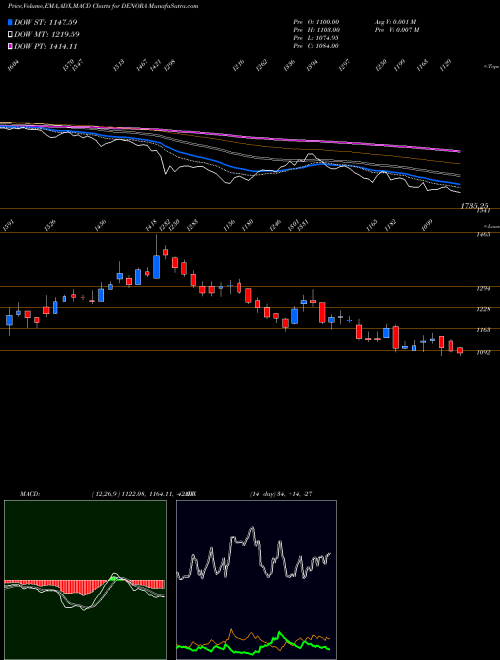The image size is (500, 660).
Task: Click the 'Avg V: 0.001 M' volume text
Action: (396, 22)
